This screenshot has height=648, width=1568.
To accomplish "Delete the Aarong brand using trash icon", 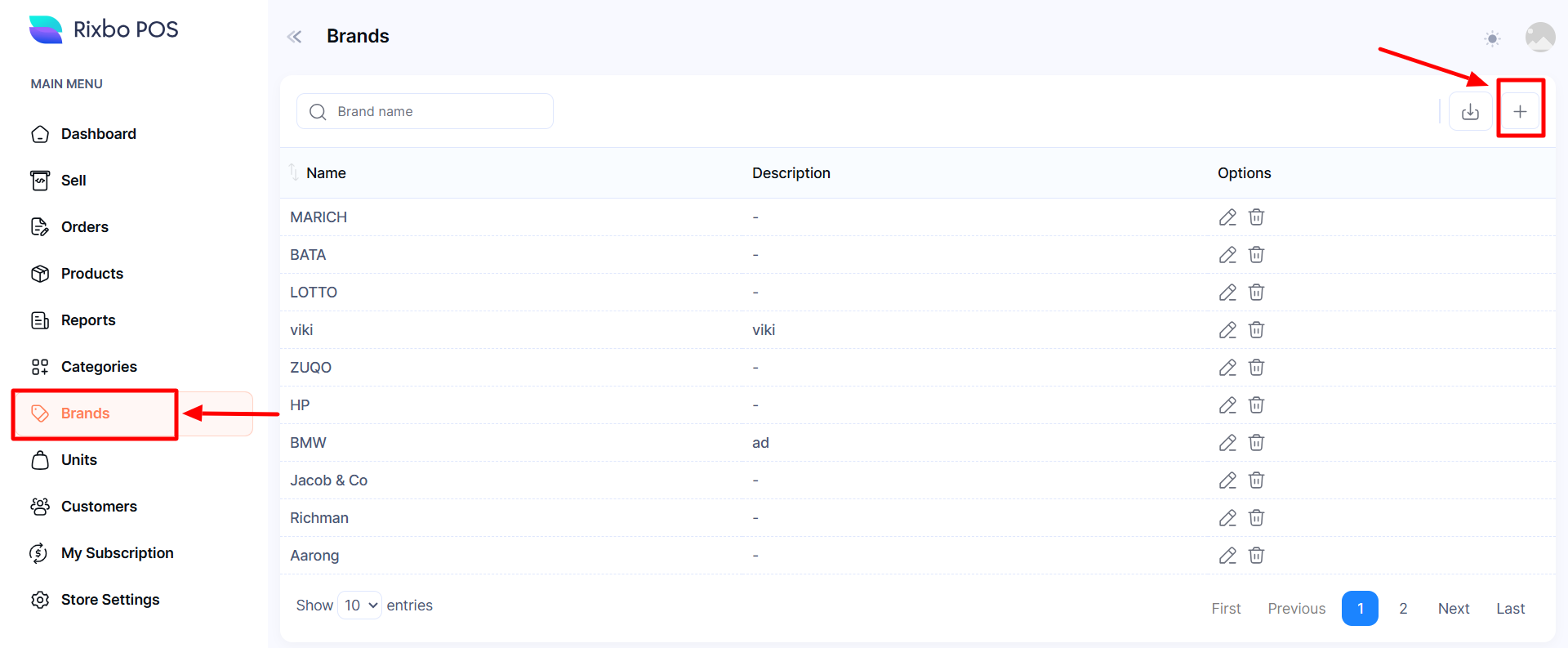I will (x=1256, y=556).
